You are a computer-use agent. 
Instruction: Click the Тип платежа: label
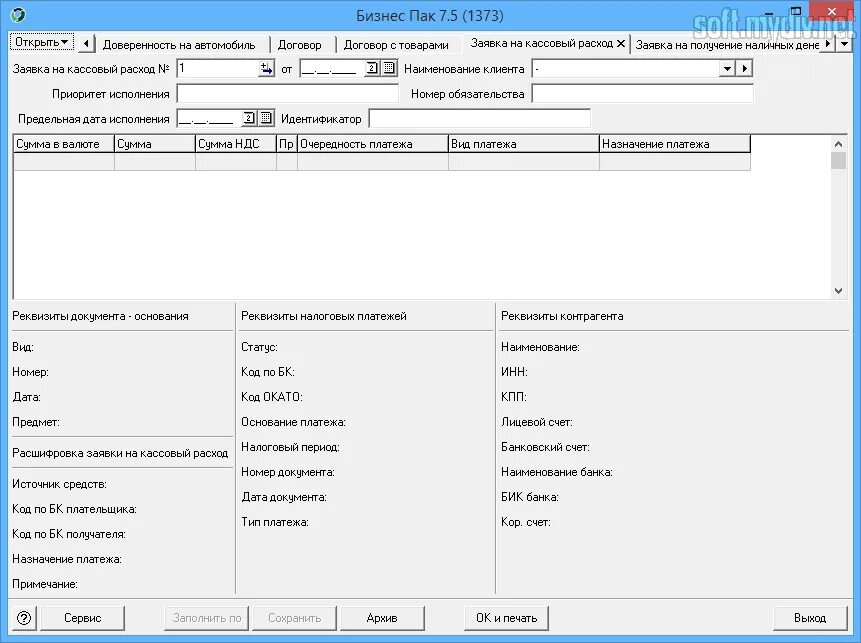[275, 522]
